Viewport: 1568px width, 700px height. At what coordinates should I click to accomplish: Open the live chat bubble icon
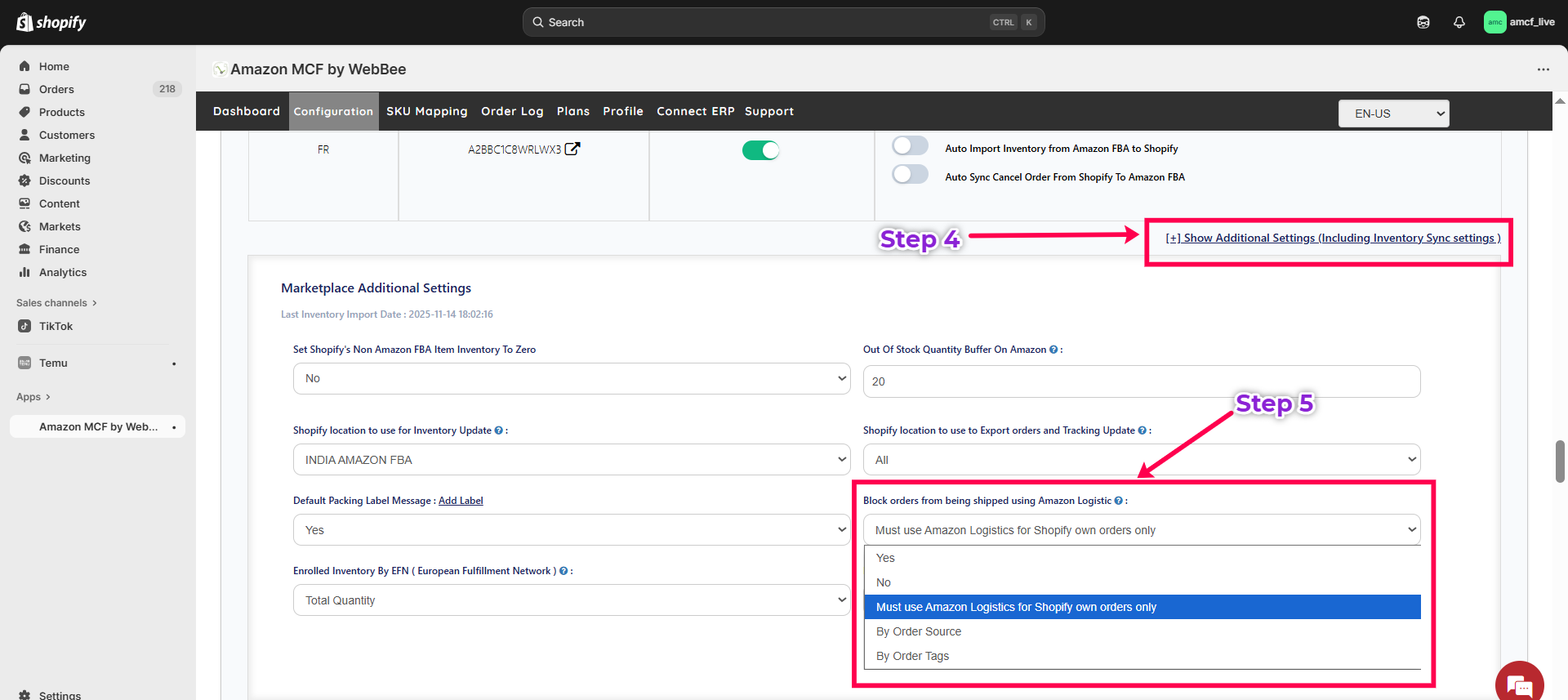[1519, 684]
